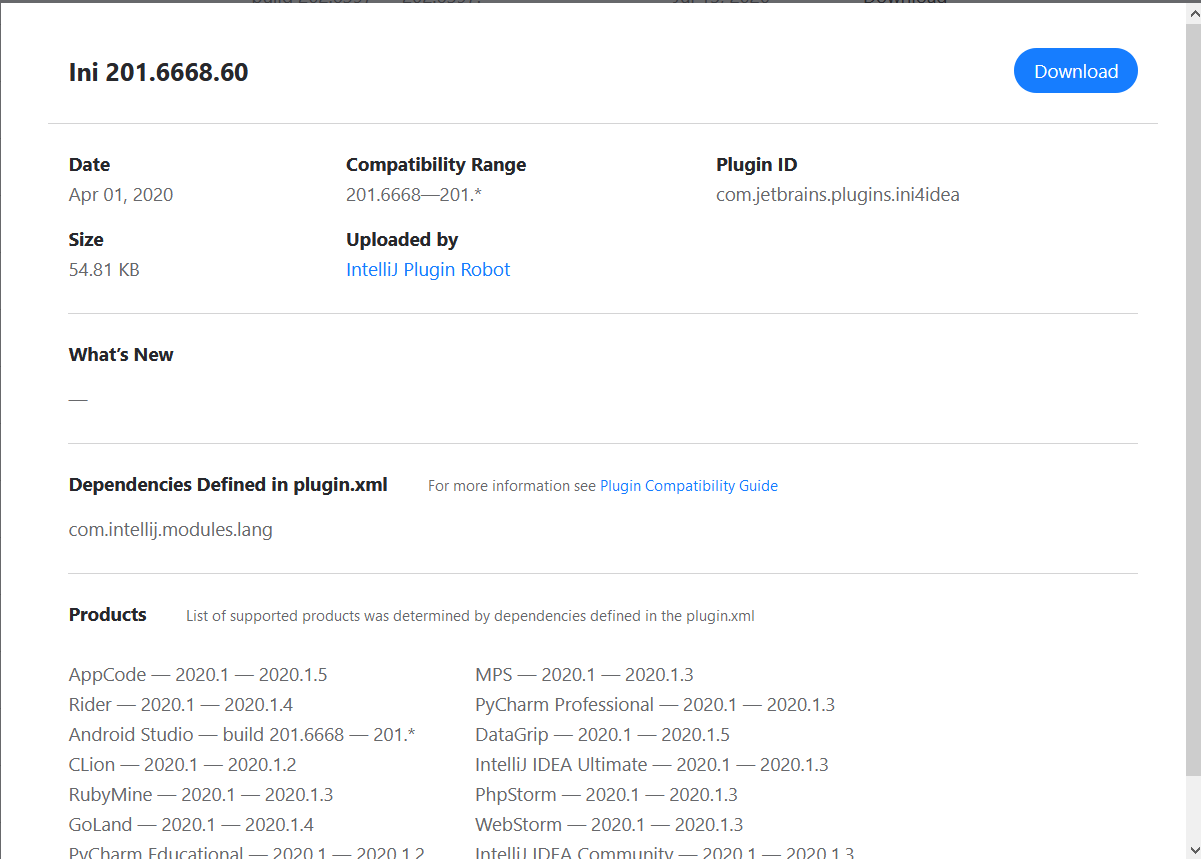Click the Android Studio build 201.6668 row
The image size is (1201, 859).
(242, 735)
